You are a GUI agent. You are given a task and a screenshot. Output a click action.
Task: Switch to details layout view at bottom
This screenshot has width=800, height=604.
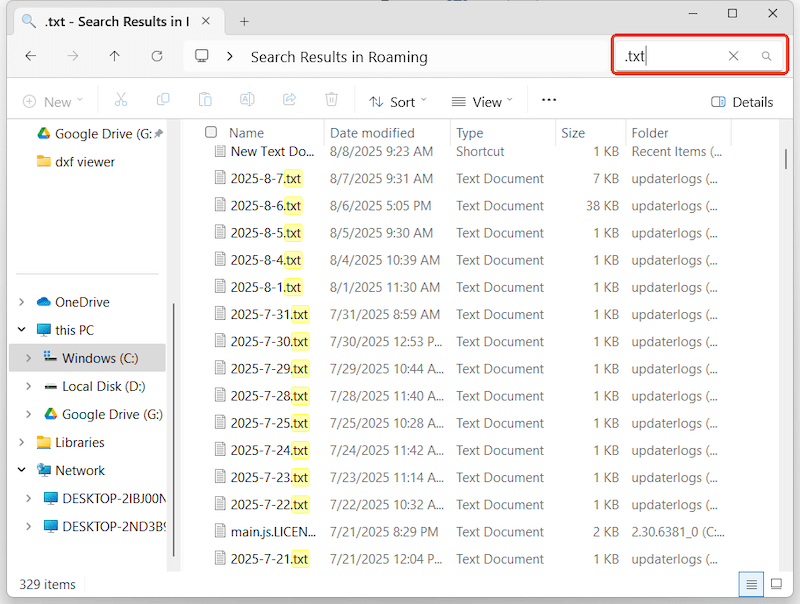pyautogui.click(x=751, y=584)
